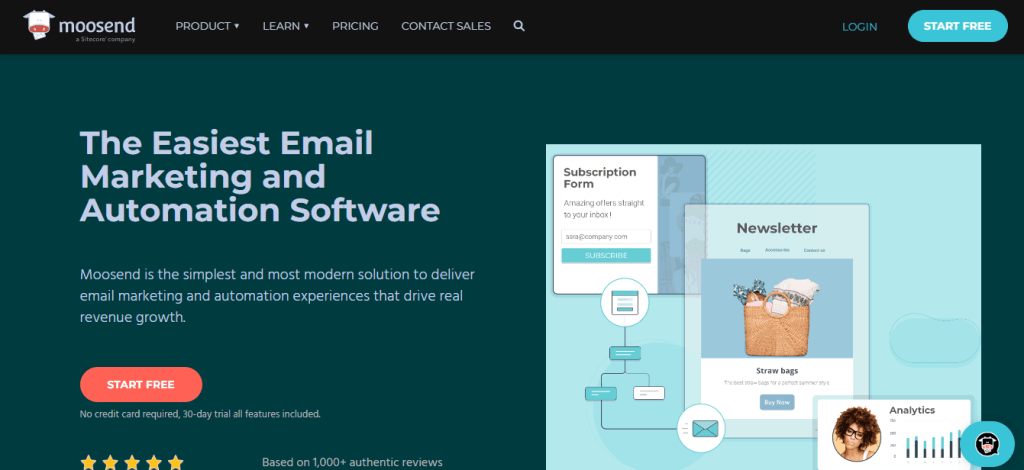Open the CONTACT SALES page

pos(446,26)
